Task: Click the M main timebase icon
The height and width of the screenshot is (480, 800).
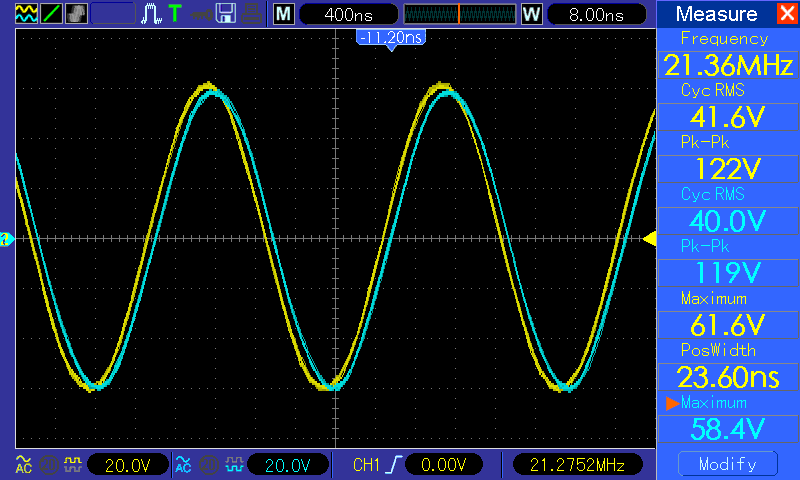Action: coord(284,14)
